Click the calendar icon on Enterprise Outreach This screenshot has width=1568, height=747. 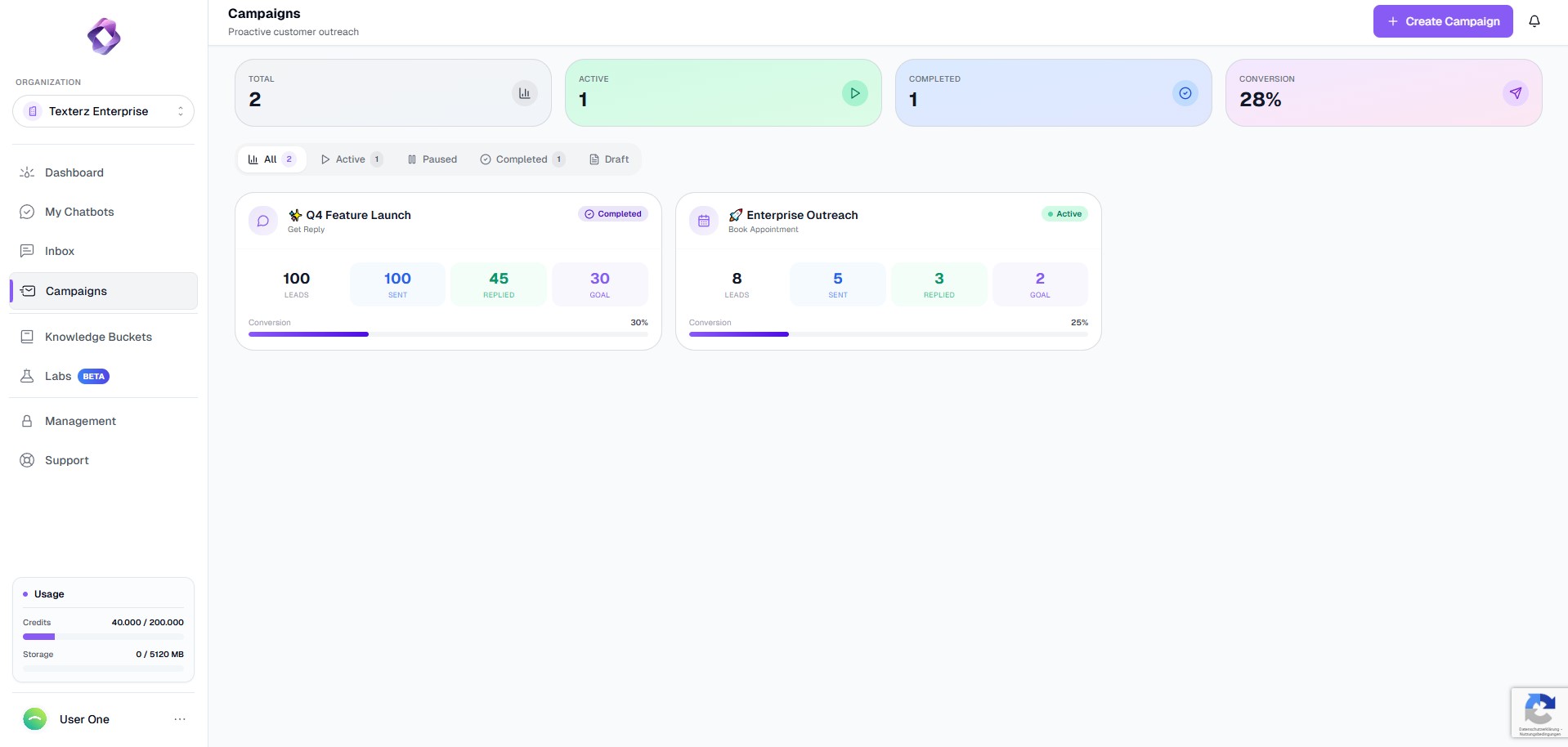(x=703, y=221)
